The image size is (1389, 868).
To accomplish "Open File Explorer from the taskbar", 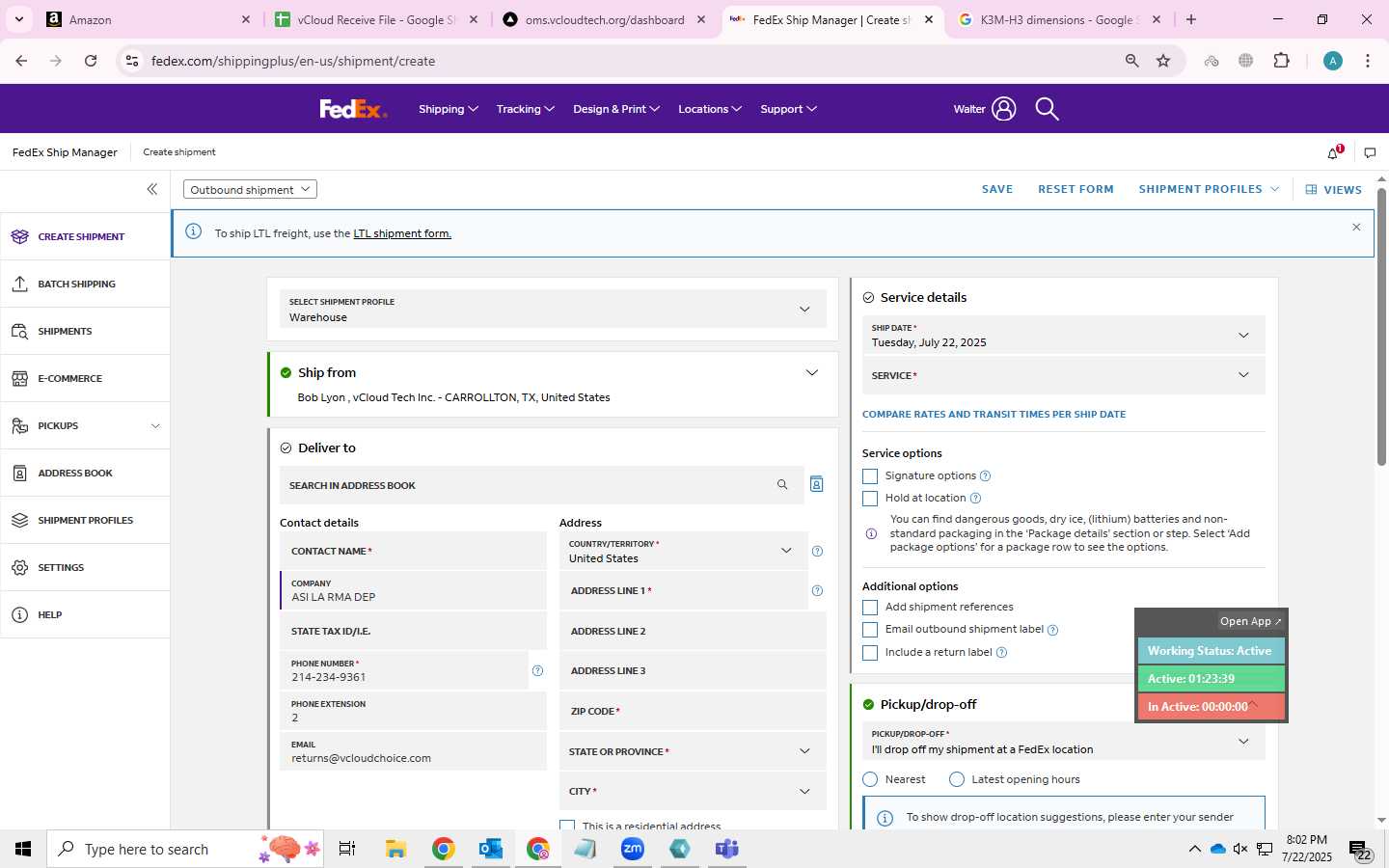I will click(396, 849).
